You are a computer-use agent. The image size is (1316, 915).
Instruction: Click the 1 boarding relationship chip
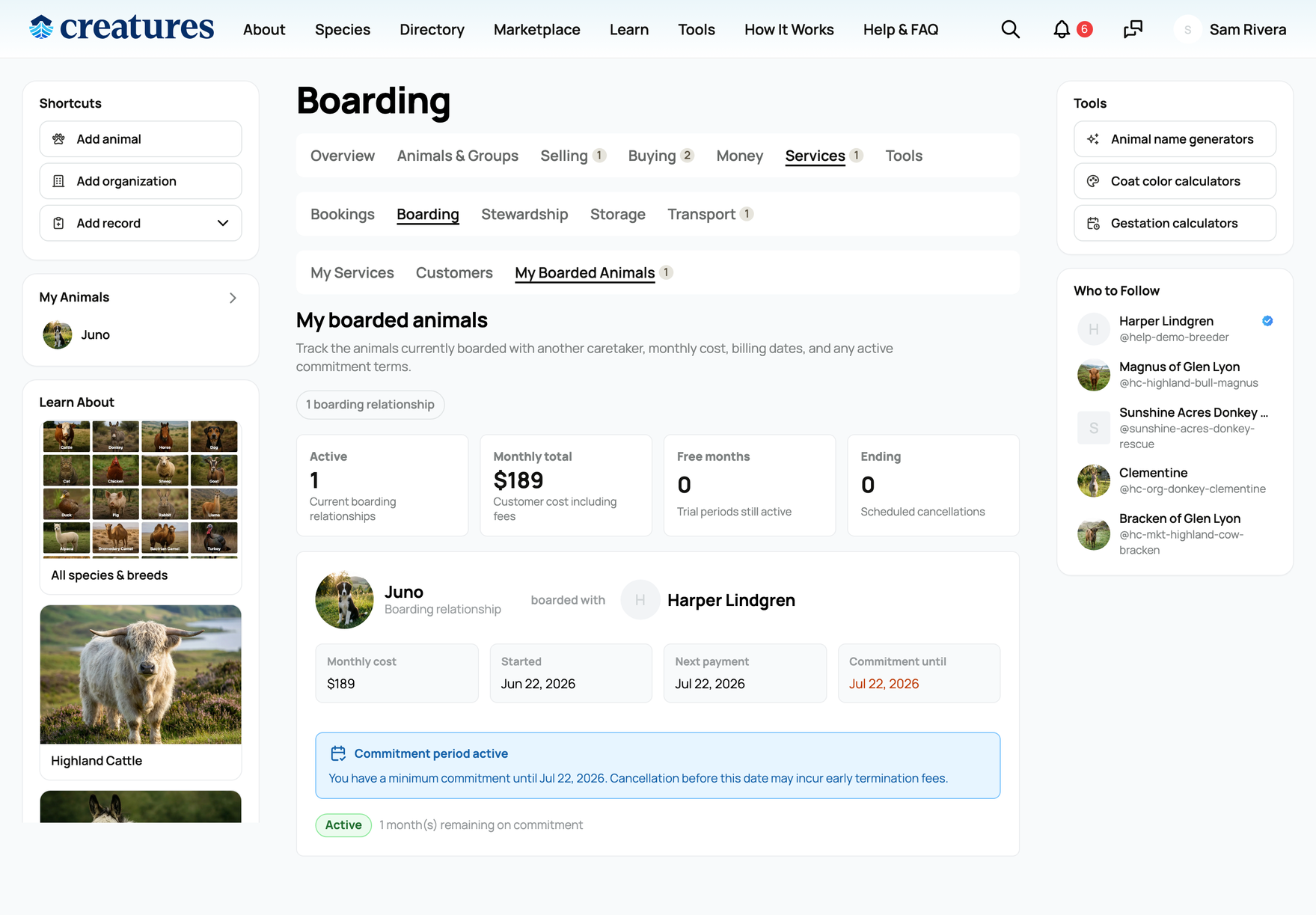click(x=370, y=405)
